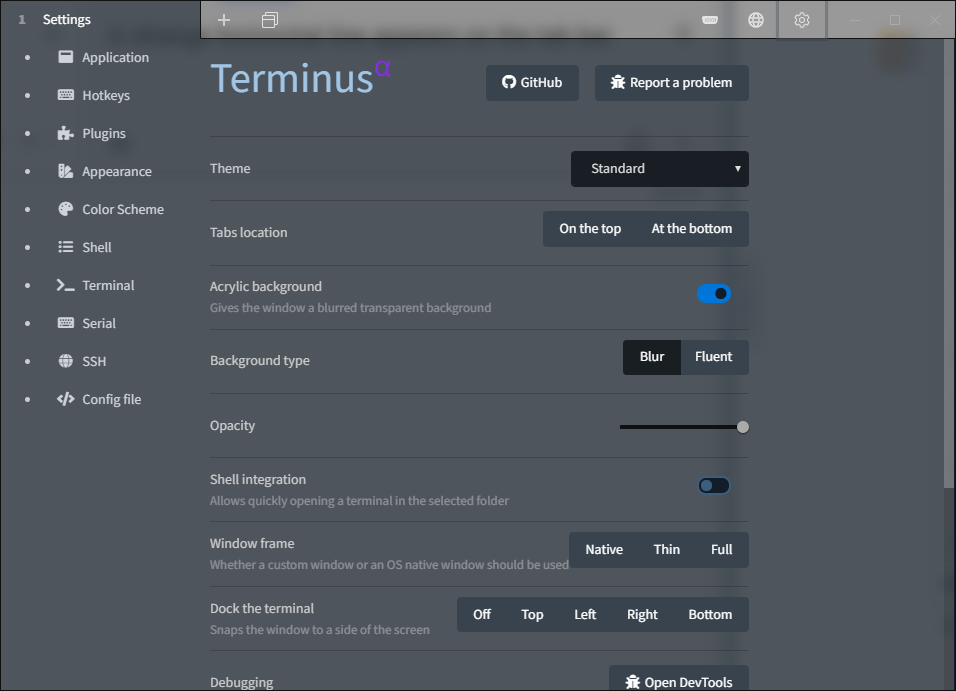Click the Config file label in sidebar
The width and height of the screenshot is (956, 691).
[112, 399]
